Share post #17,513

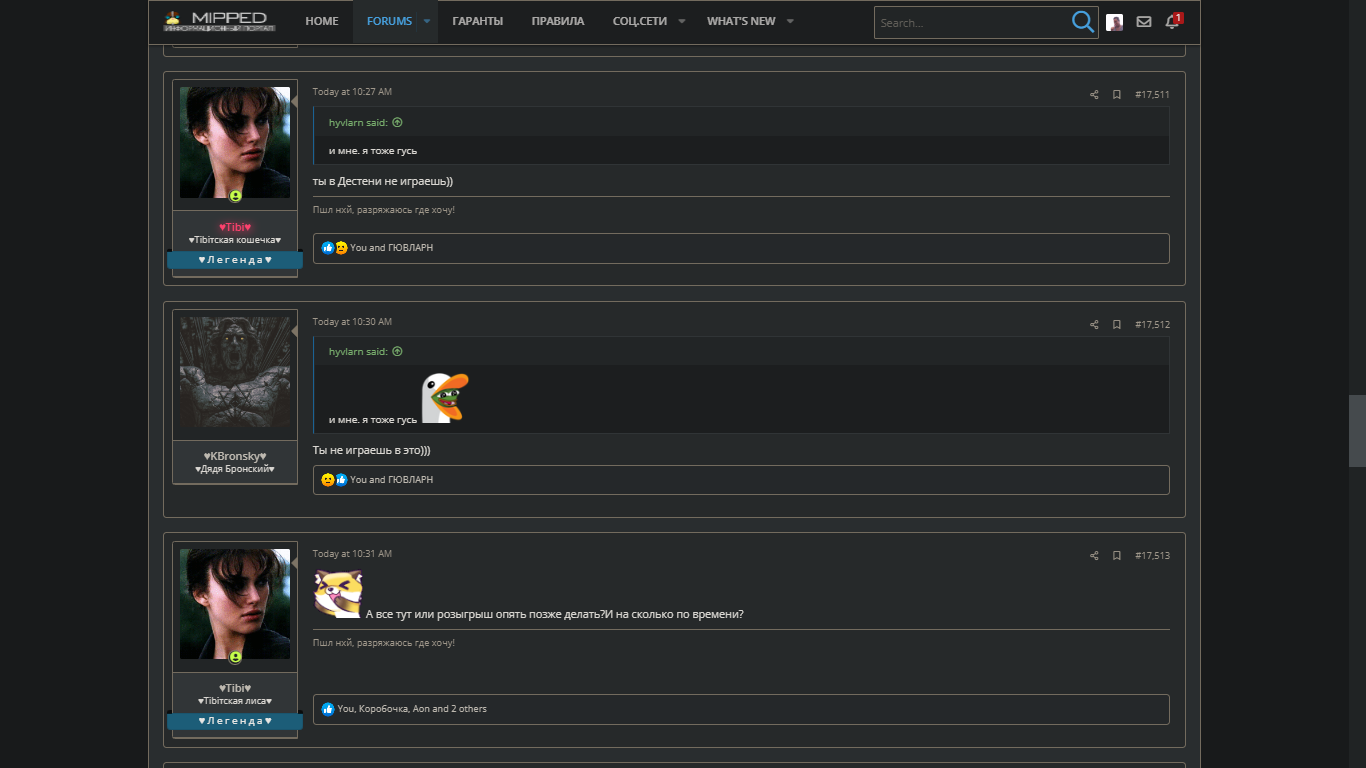pyautogui.click(x=1094, y=556)
